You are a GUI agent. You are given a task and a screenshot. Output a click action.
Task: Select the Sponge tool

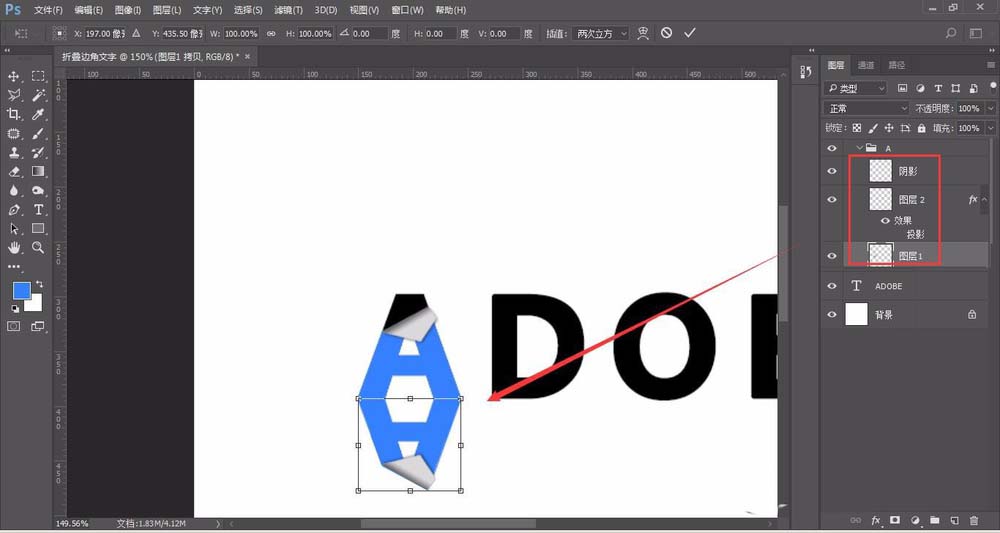[38, 191]
